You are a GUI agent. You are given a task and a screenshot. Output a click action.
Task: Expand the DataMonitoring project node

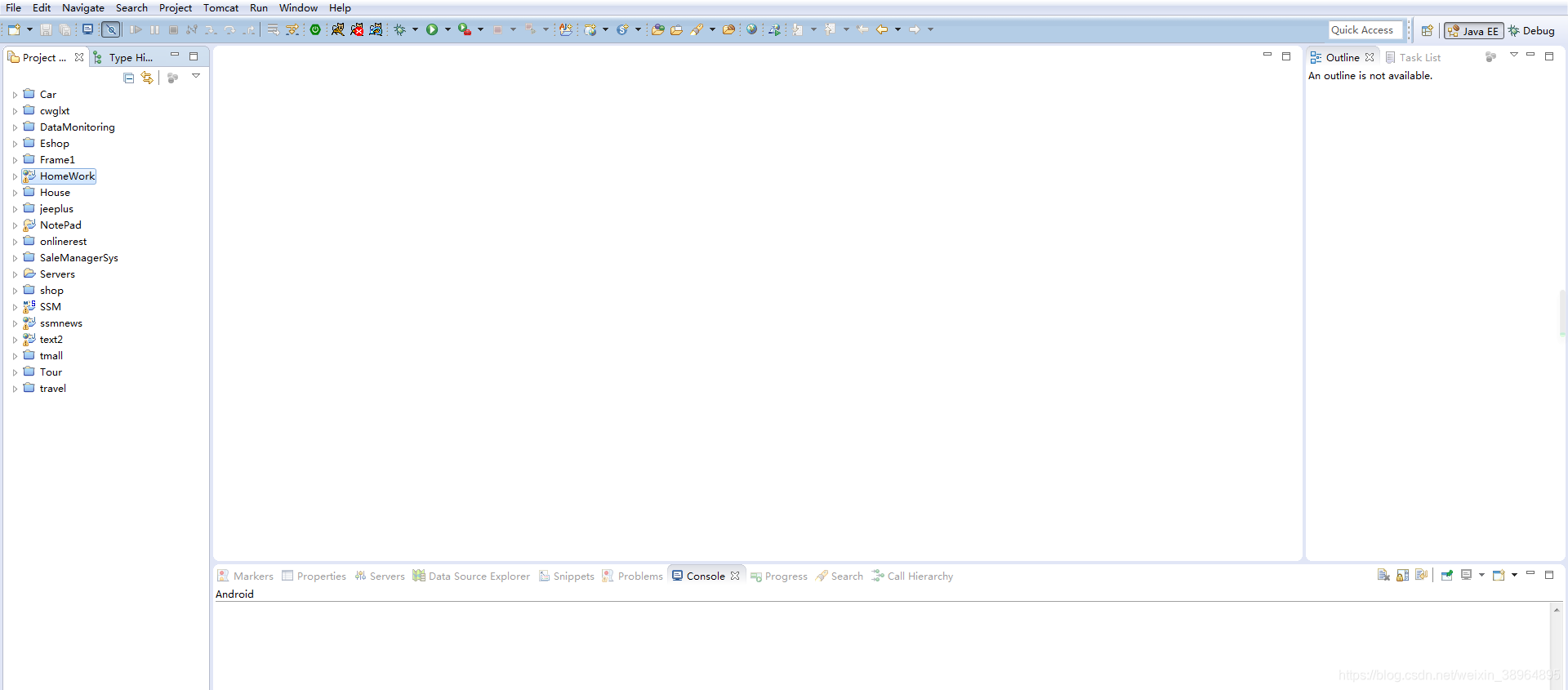[15, 127]
